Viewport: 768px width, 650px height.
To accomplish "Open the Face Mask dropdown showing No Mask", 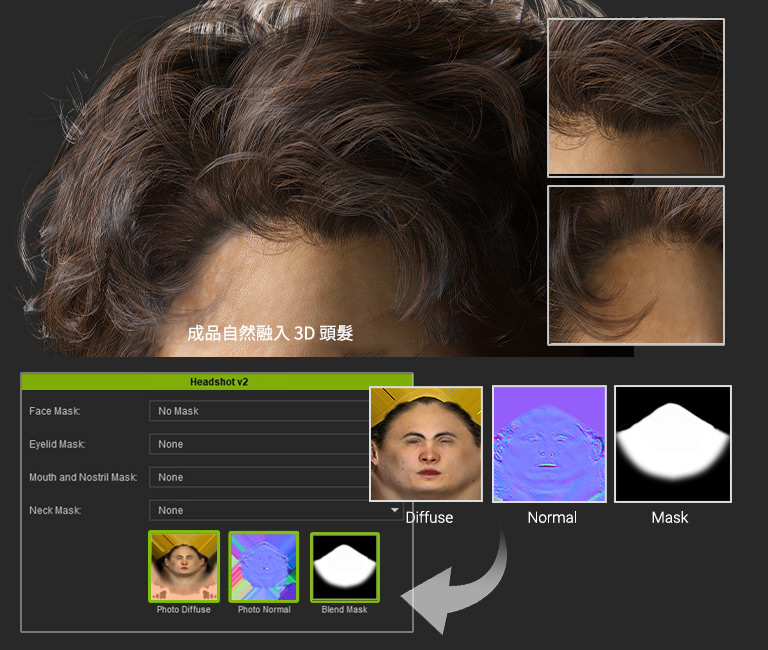I will coord(259,411).
